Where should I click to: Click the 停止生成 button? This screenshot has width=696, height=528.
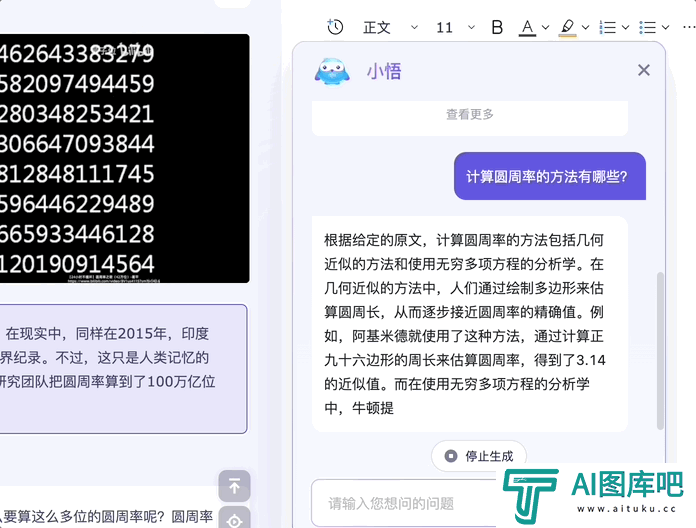point(479,456)
